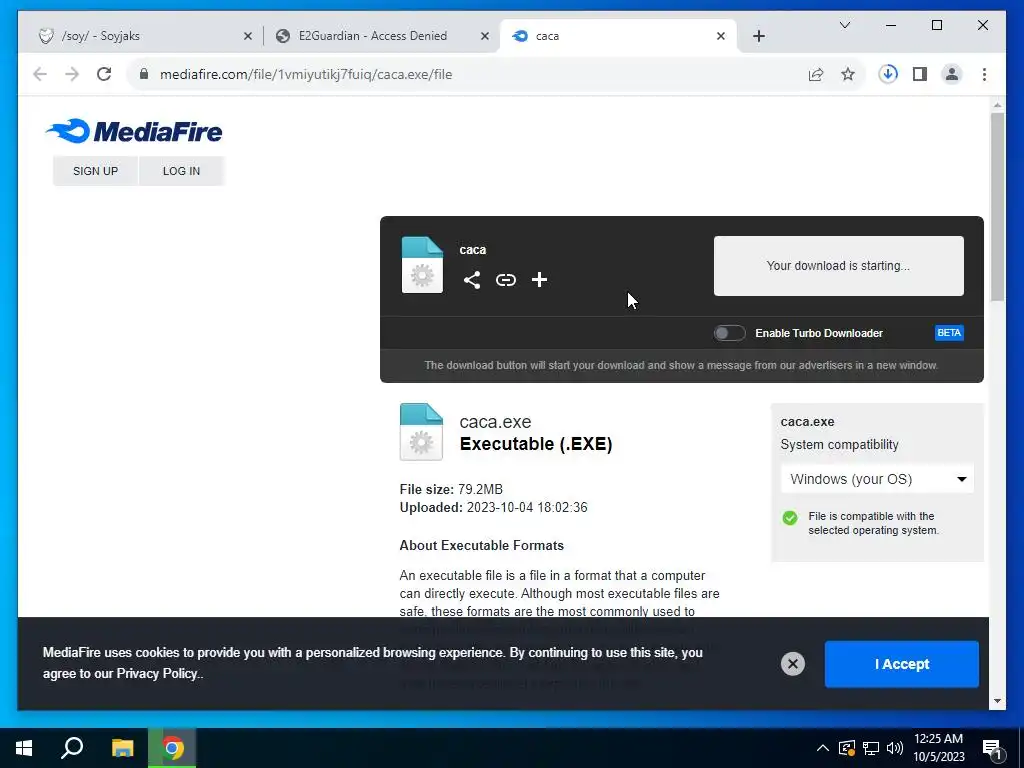Click the scrollbar up arrow
This screenshot has width=1024, height=768.
pyautogui.click(x=997, y=104)
